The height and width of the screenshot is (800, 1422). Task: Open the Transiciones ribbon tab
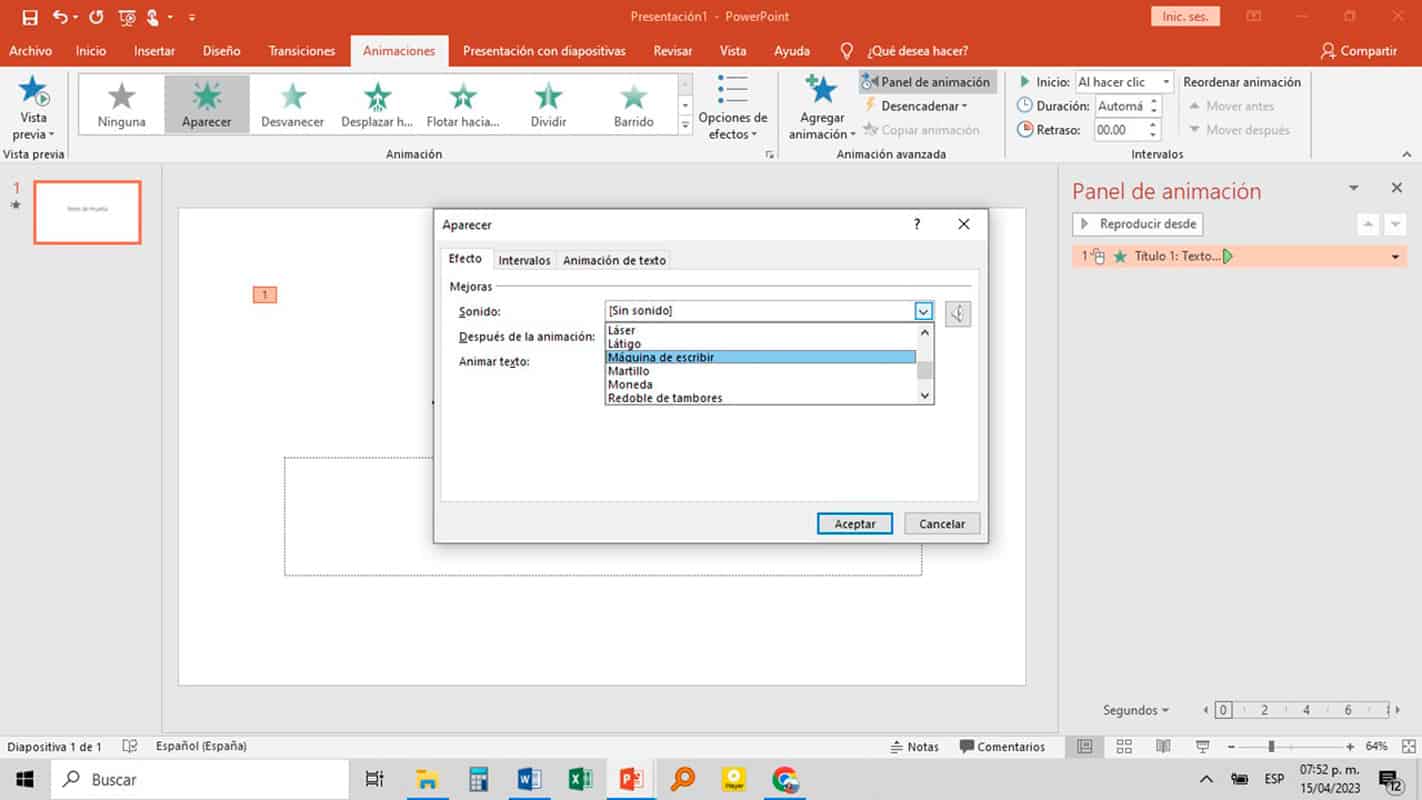tap(302, 51)
